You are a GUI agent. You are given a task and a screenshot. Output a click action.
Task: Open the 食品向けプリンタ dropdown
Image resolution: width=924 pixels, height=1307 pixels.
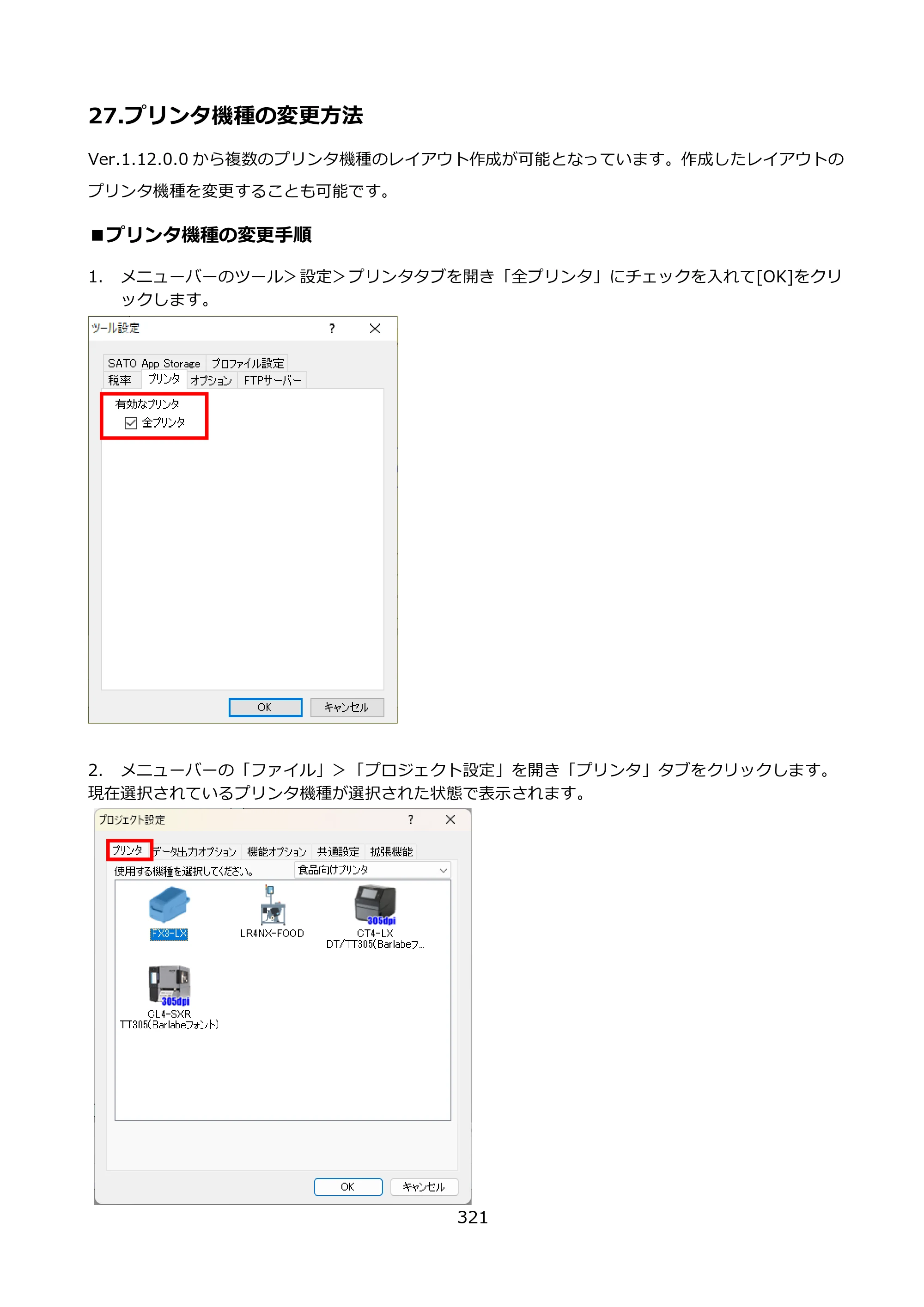coord(373,870)
